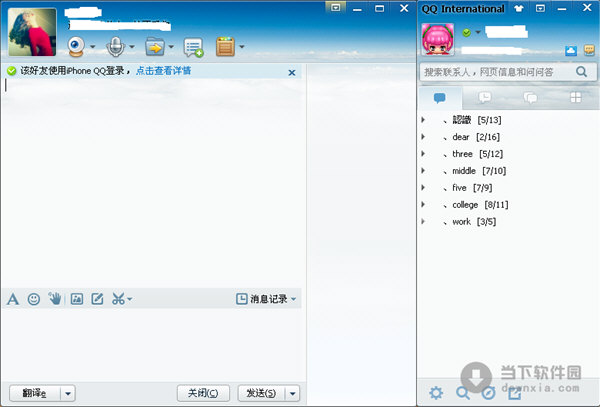This screenshot has height=407, width=600.
Task: Open the 消息记录 message history dropdown
Action: (266, 299)
